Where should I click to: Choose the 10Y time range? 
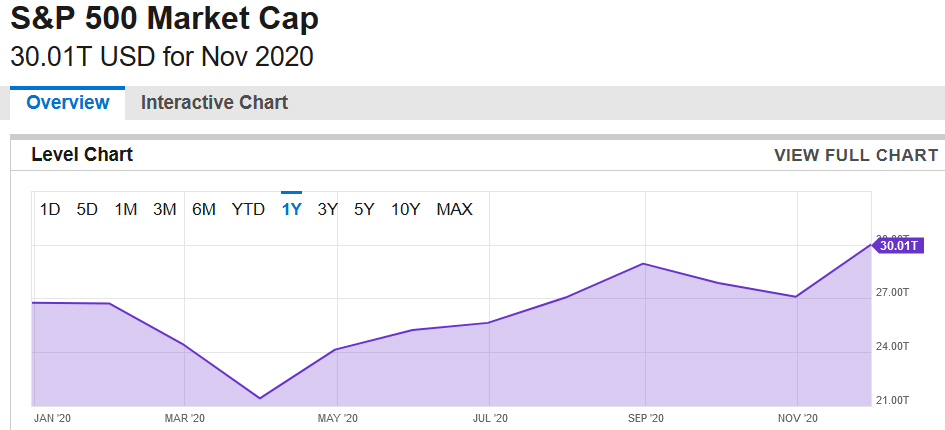pos(406,209)
